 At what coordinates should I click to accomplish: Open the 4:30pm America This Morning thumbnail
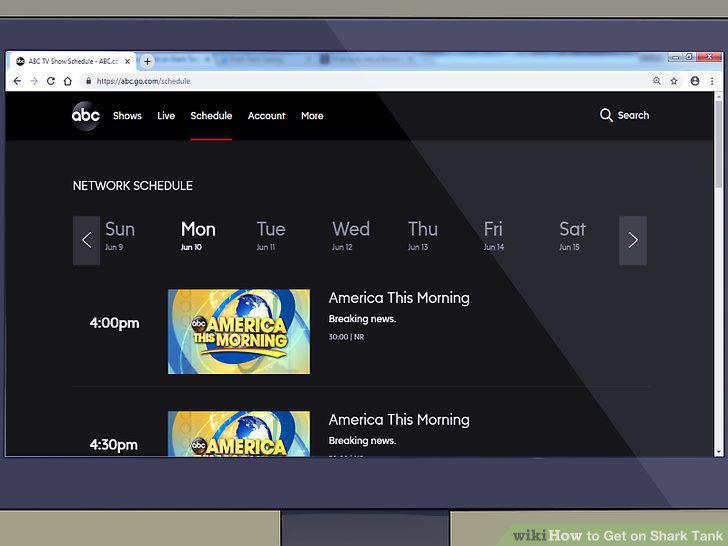(239, 433)
